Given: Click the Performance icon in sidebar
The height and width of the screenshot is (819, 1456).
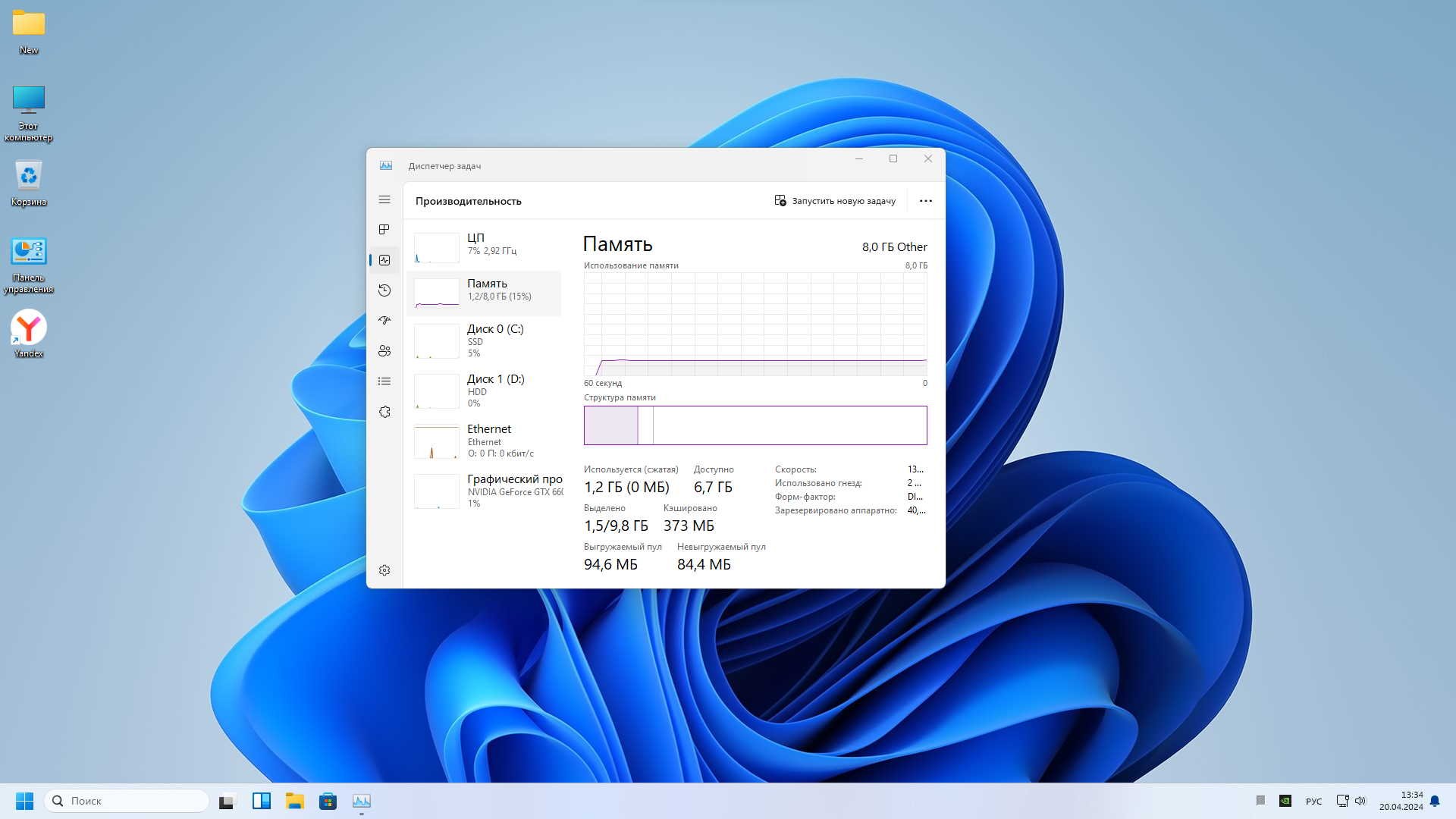Looking at the screenshot, I should pos(384,260).
